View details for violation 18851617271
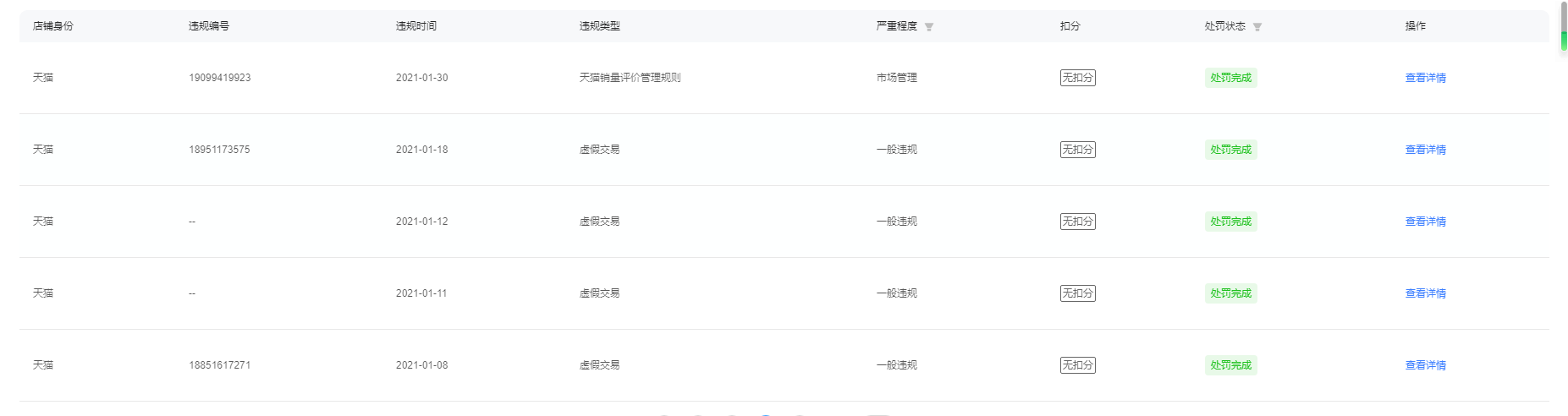This screenshot has width=1568, height=416. point(1426,365)
